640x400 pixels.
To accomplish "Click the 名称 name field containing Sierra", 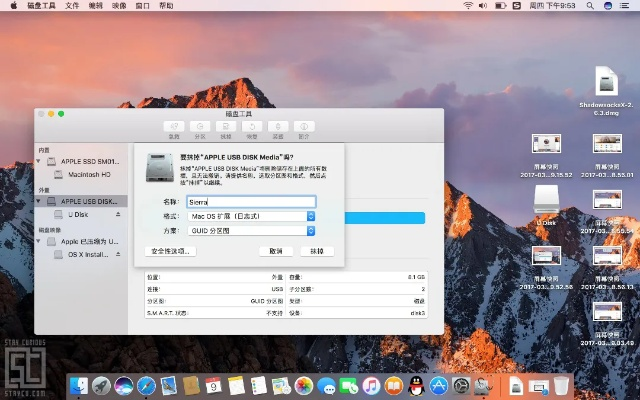I will pos(251,201).
